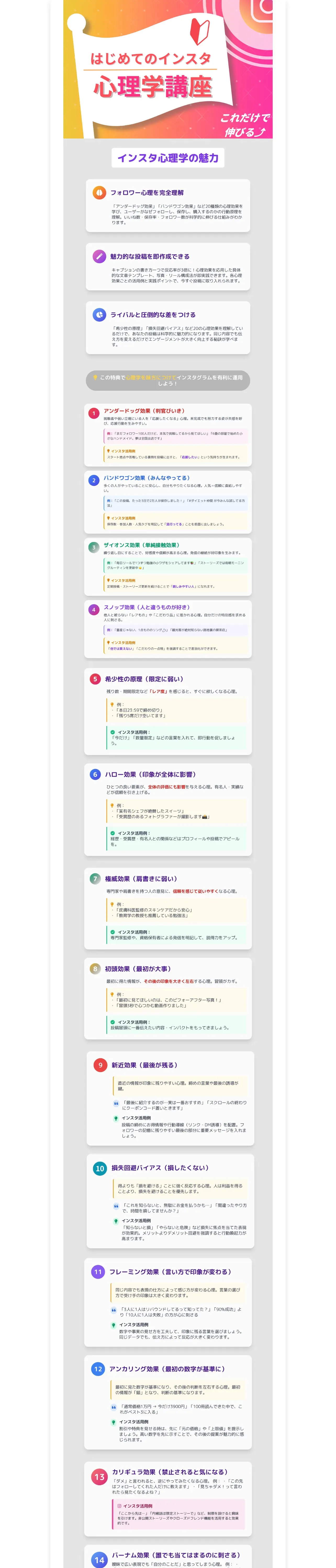This screenshot has width=336, height=1568.
Task: Click the green check icon in the ハロー効果 card
Action: (x=113, y=833)
